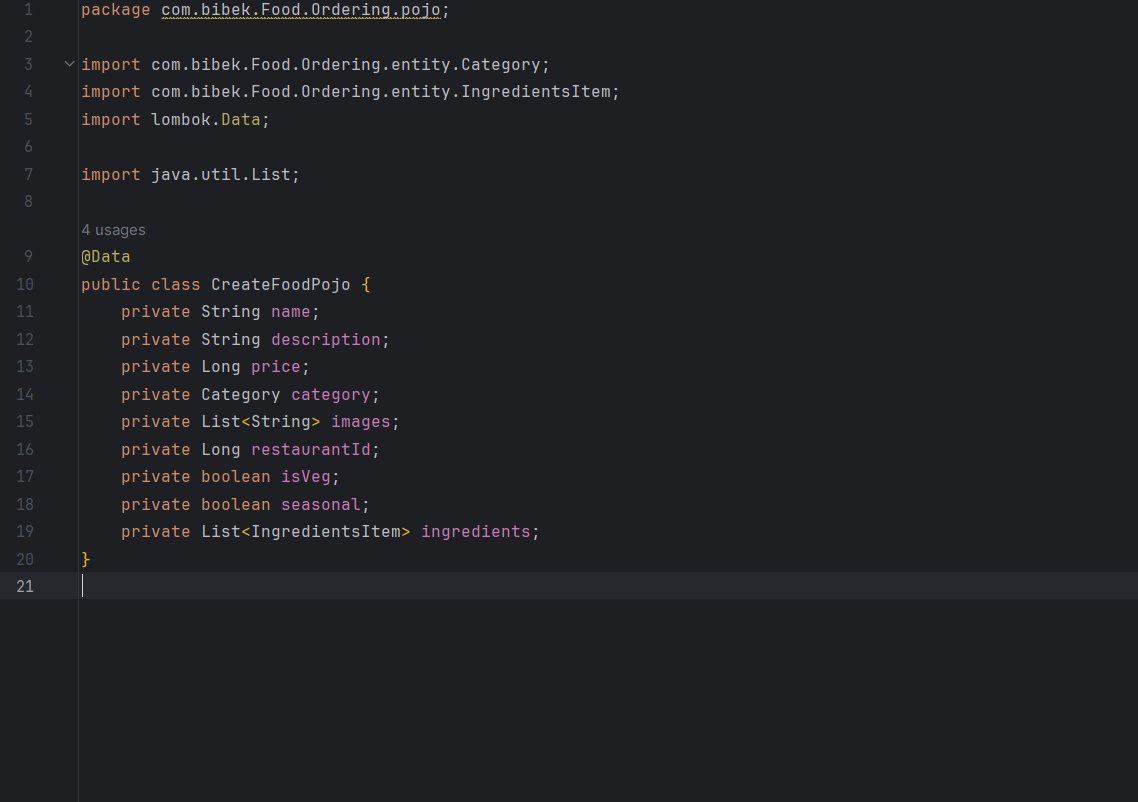Click the 'ingredients' field on line 19
Viewport: 1138px width, 802px height.
(x=476, y=532)
